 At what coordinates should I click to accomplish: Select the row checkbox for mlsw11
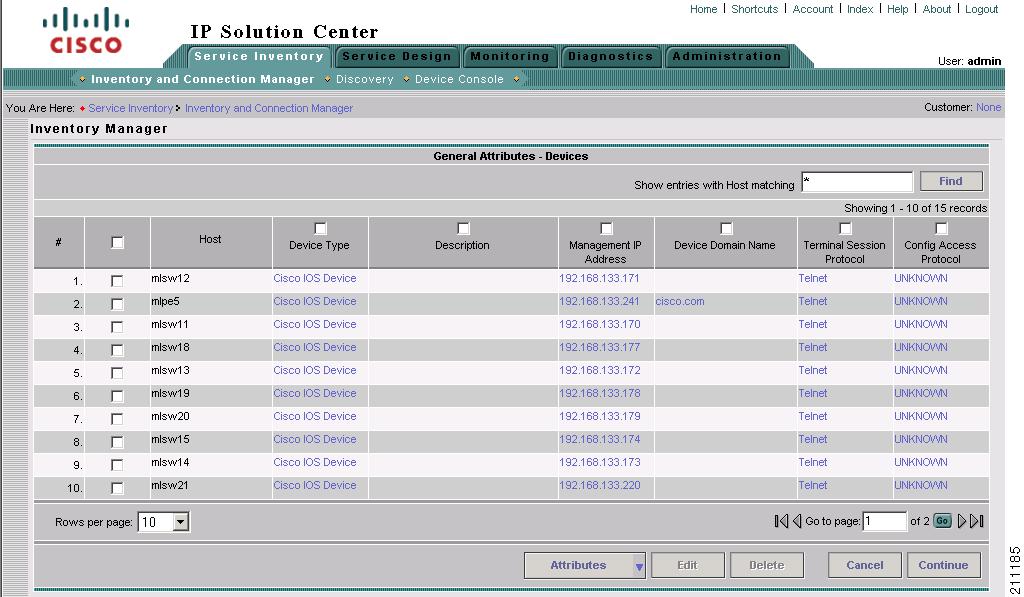point(117,327)
